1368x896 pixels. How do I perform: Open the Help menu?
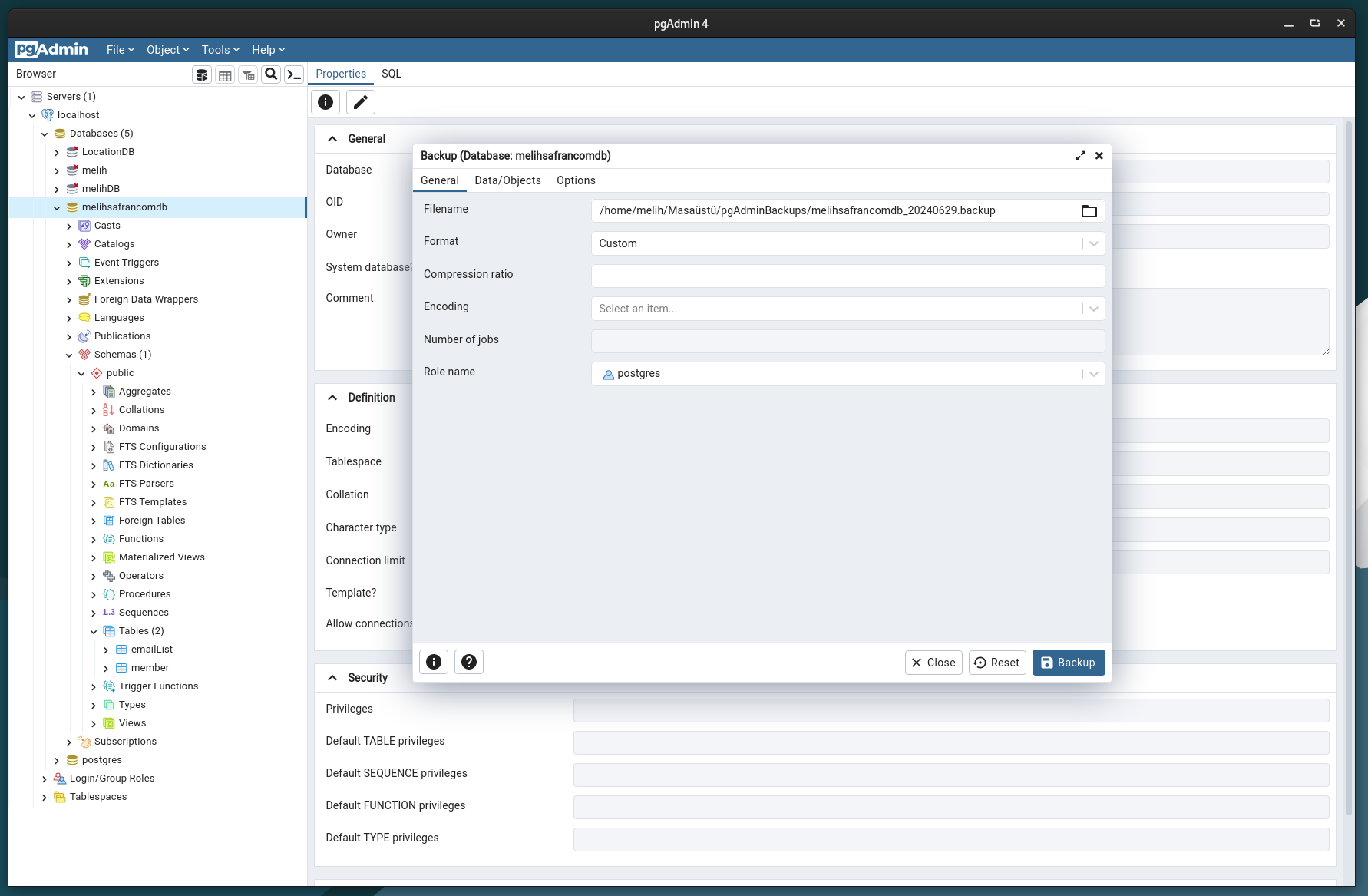coord(269,50)
